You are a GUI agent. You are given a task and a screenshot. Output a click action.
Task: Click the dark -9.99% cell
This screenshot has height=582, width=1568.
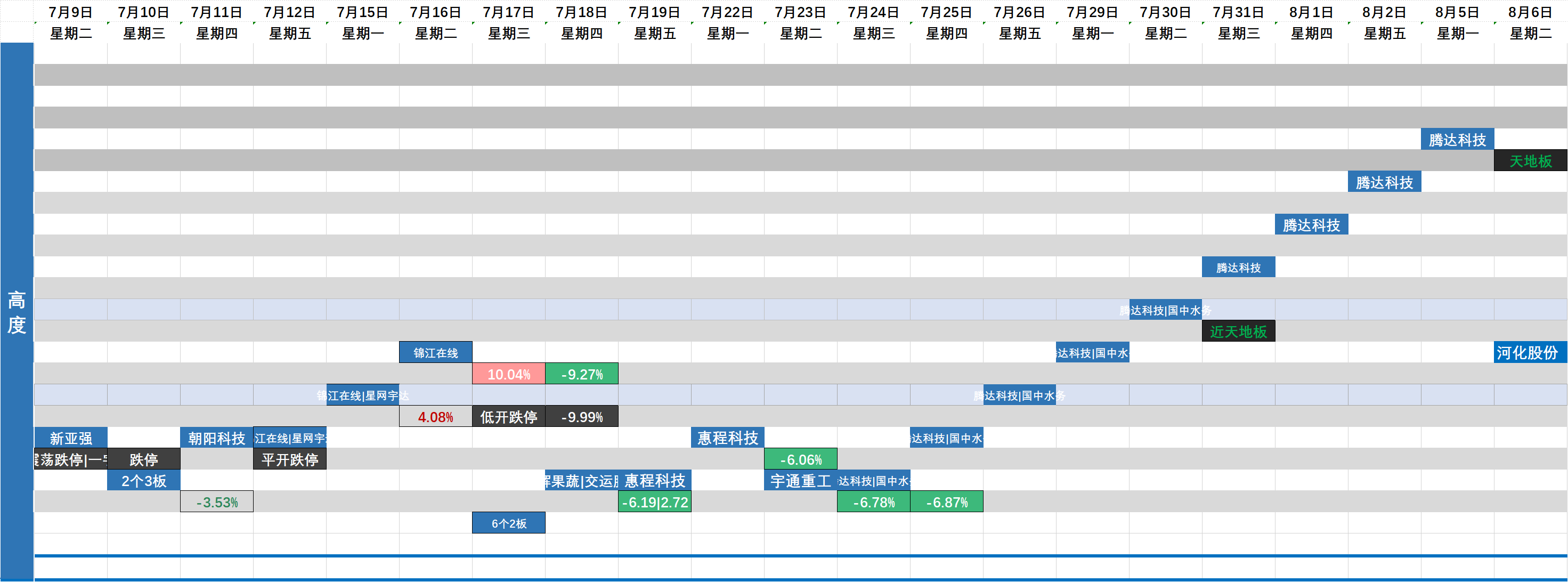(582, 416)
